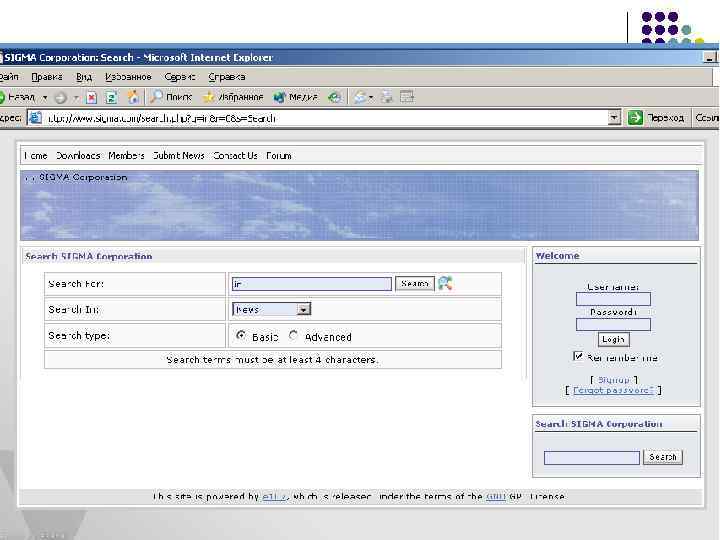The image size is (720, 540).
Task: Open the Вид menu
Action: 84,77
